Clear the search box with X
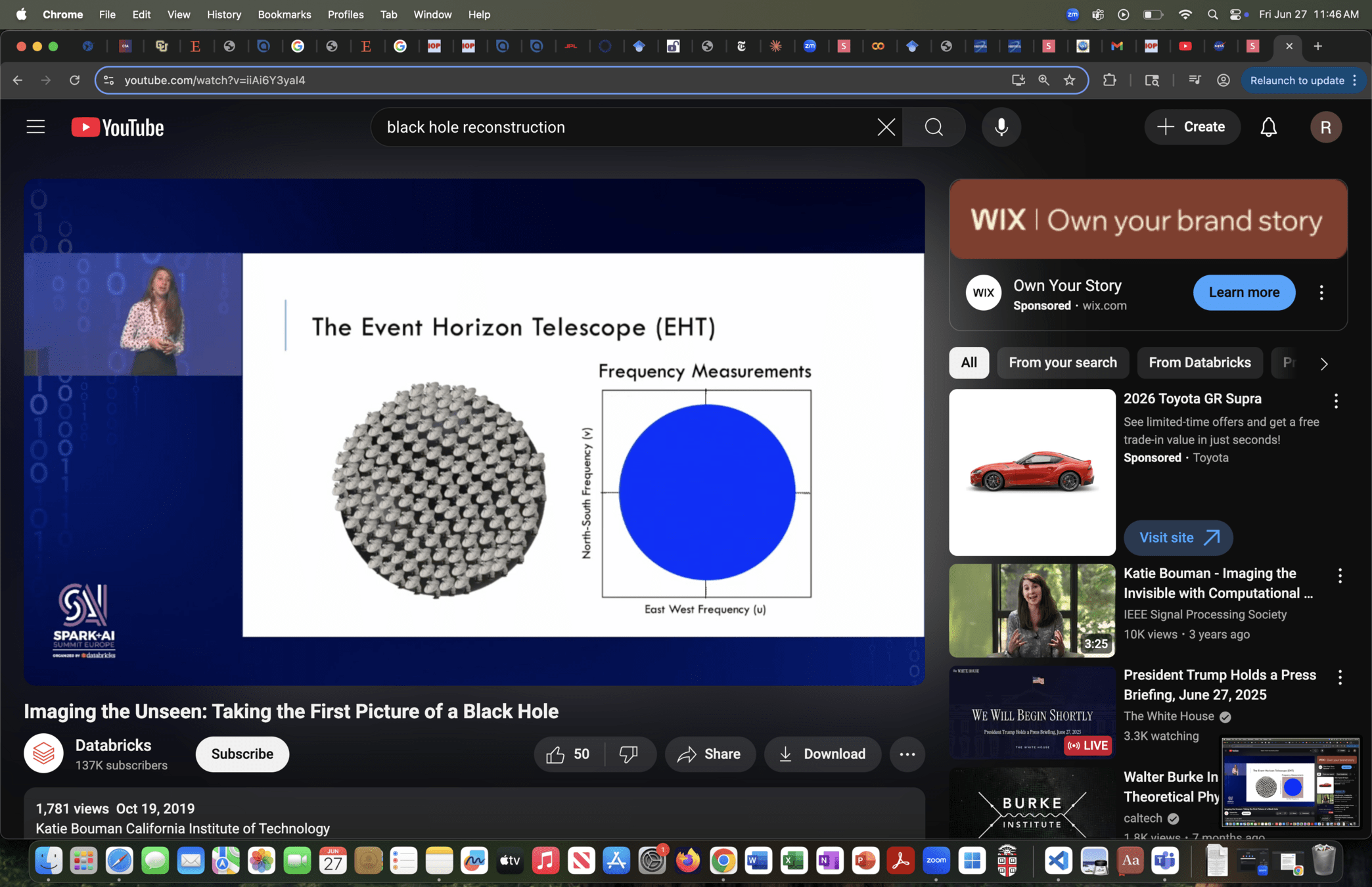Viewport: 1372px width, 887px height. (x=886, y=127)
